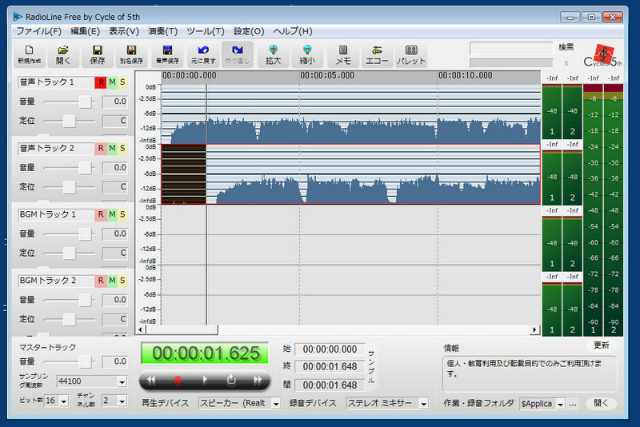Open the 編集(E) menu

point(85,31)
